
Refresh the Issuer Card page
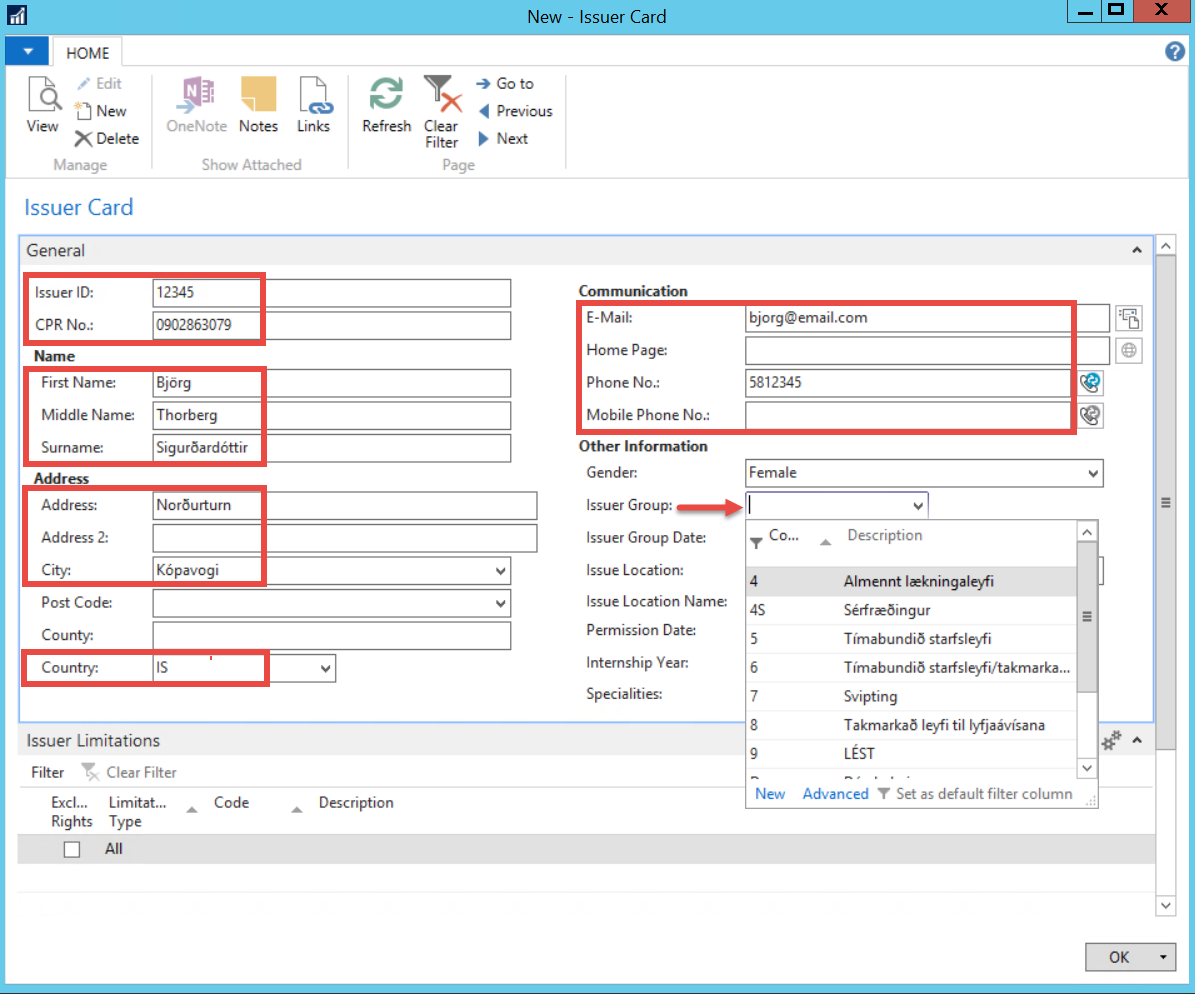point(386,105)
